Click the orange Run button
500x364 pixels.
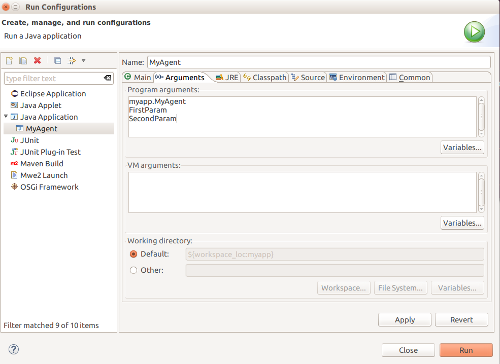coord(466,350)
